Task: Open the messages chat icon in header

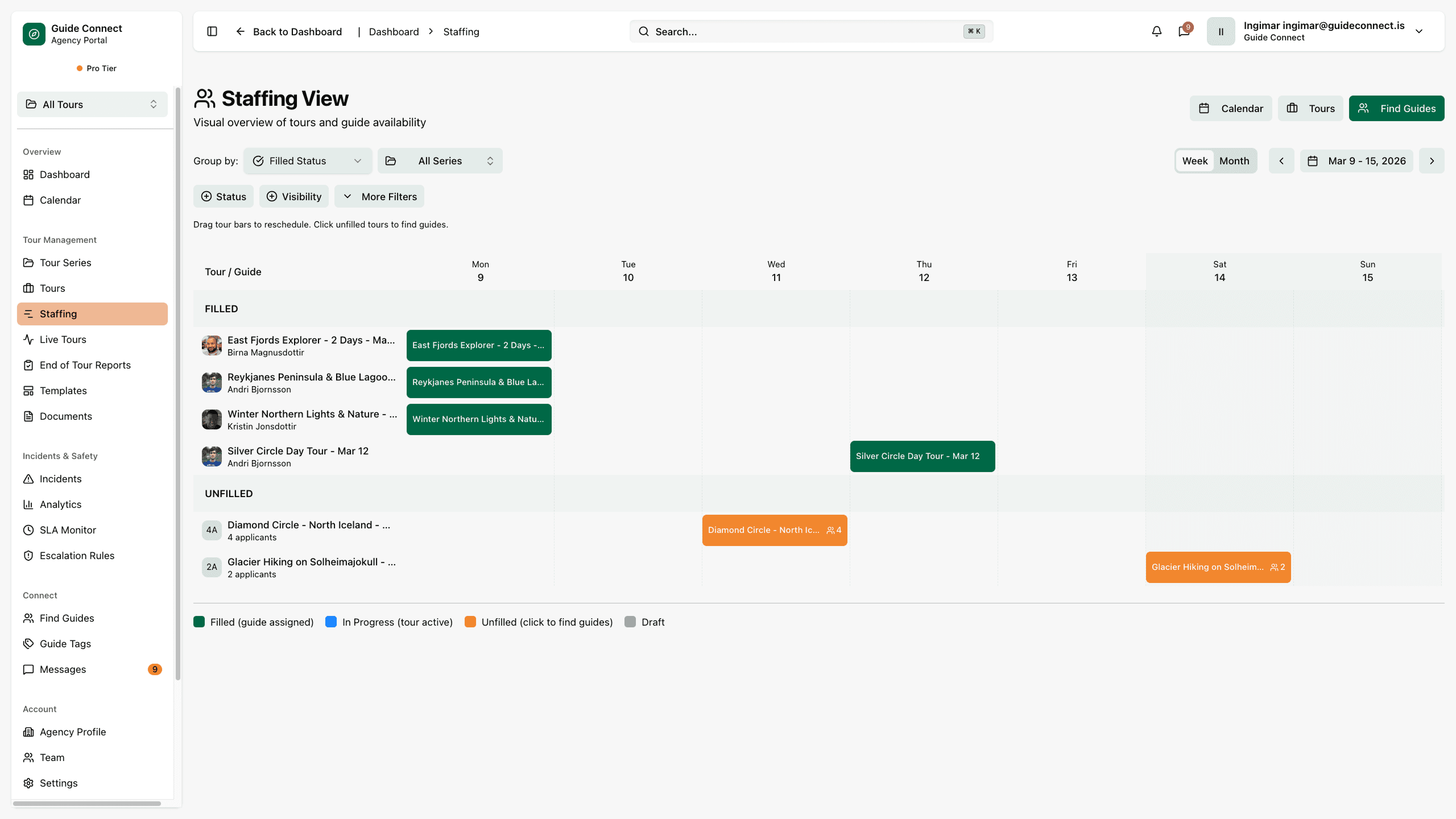Action: tap(1184, 31)
